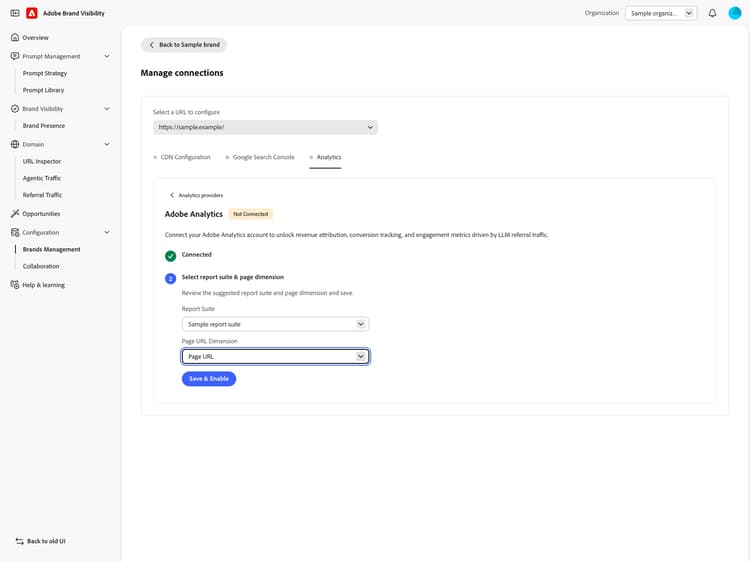The height and width of the screenshot is (562, 750).
Task: Collapse the Prompt Management section
Action: click(x=107, y=56)
